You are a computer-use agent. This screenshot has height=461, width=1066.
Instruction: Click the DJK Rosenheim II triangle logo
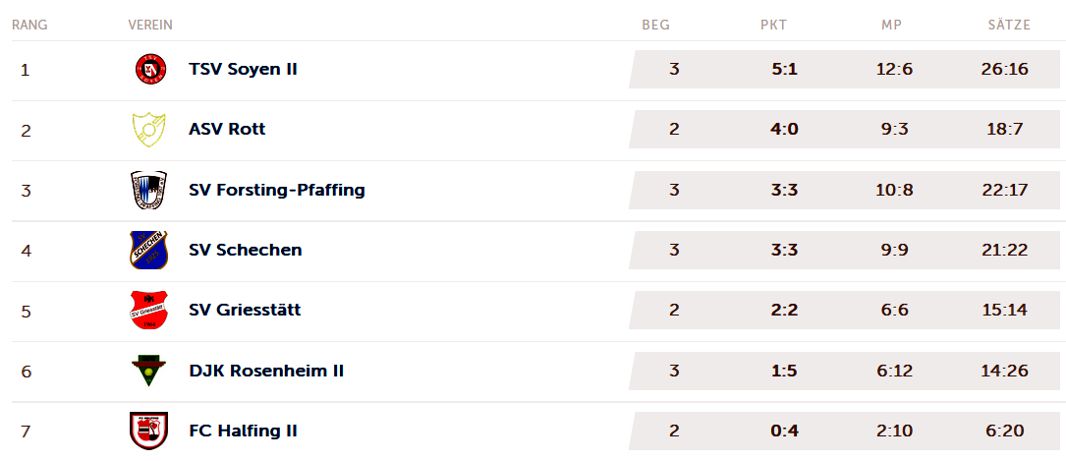pos(148,371)
